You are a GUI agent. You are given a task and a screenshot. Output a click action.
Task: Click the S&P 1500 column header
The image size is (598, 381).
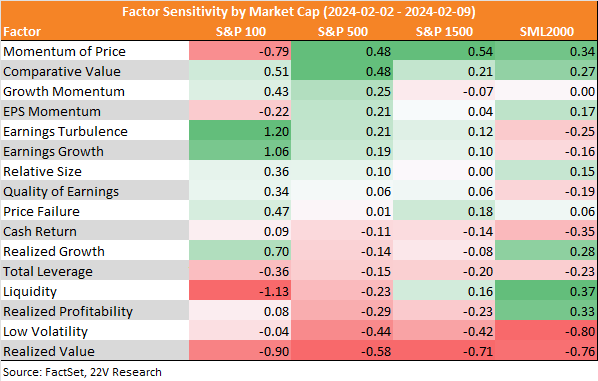(444, 32)
